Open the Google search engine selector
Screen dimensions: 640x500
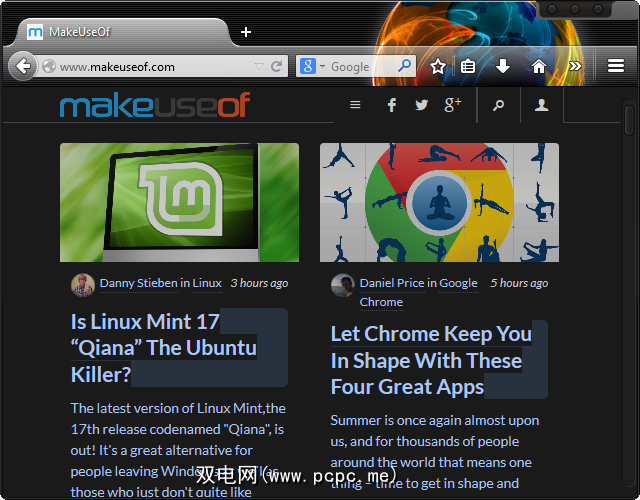tap(312, 66)
